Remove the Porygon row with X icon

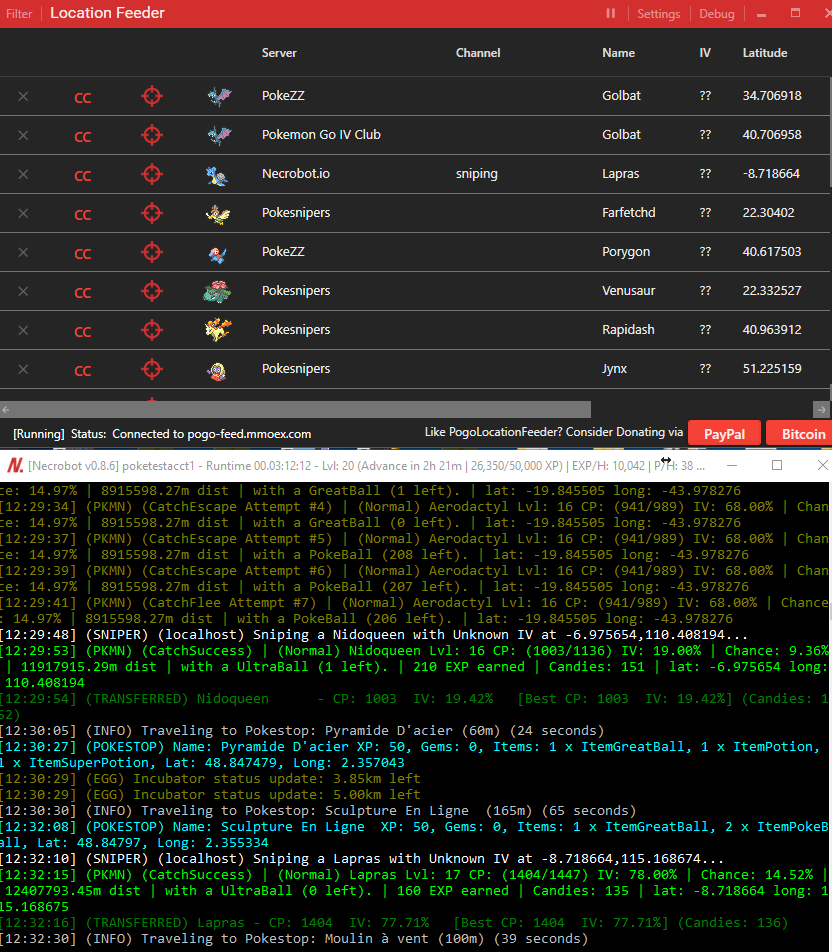click(23, 252)
